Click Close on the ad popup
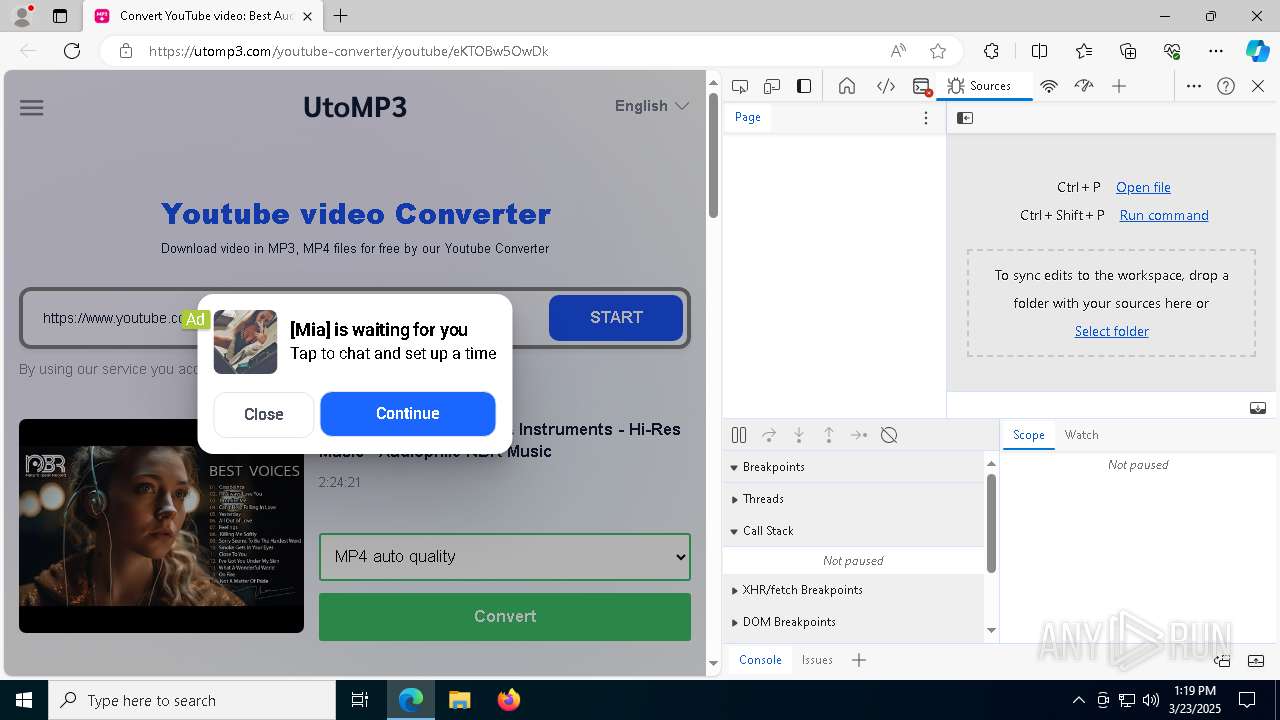The height and width of the screenshot is (720, 1280). (x=264, y=414)
